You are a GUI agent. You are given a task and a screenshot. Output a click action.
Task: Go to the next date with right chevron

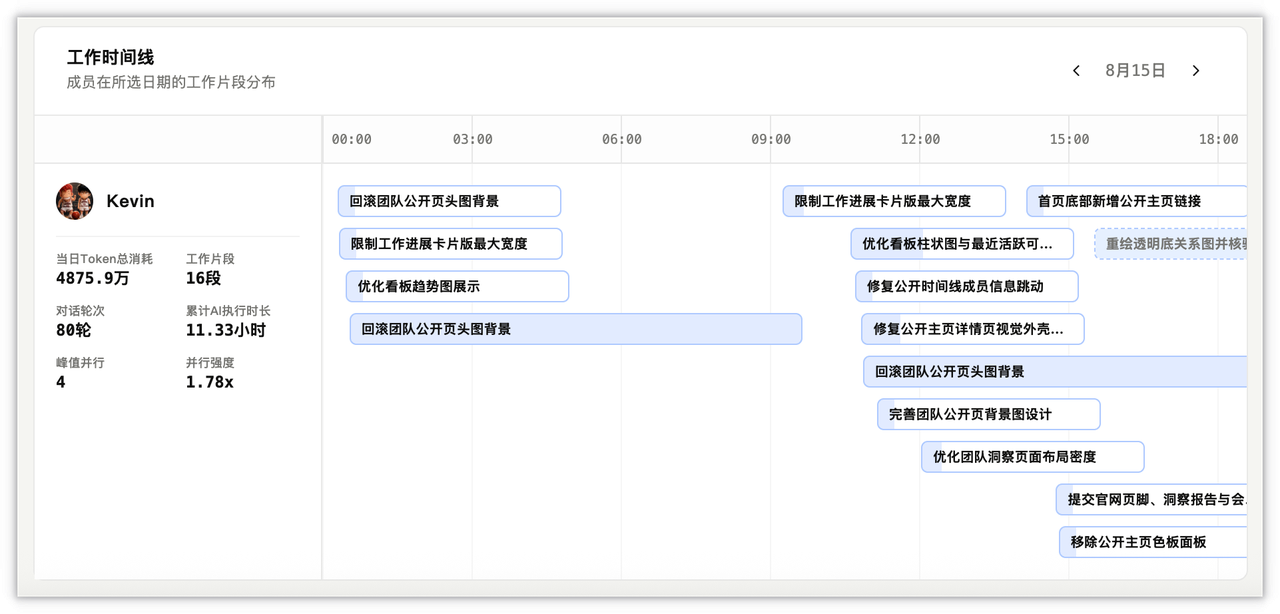1196,71
